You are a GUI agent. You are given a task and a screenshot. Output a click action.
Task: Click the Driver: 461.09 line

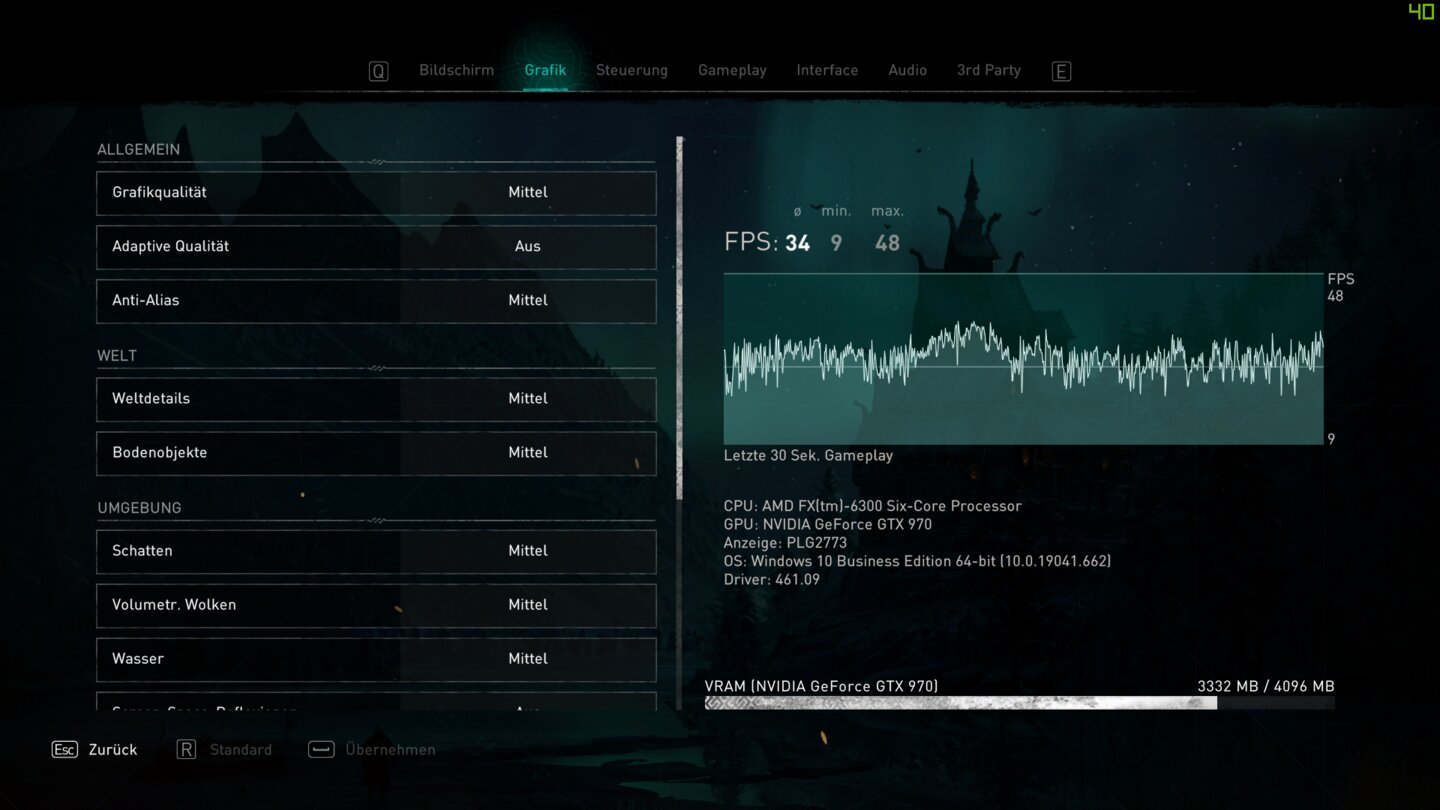pyautogui.click(x=772, y=579)
